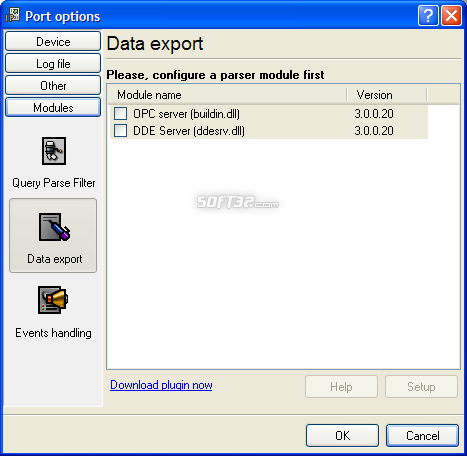Sort by the Version column header
The image size is (467, 456).
click(387, 95)
